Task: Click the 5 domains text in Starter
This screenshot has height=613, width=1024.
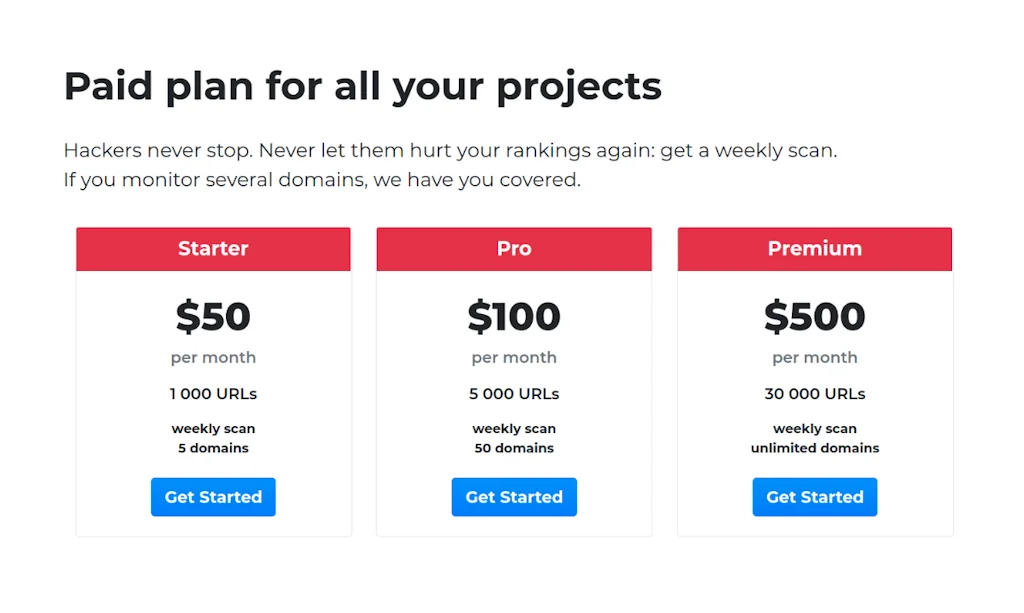Action: point(213,448)
